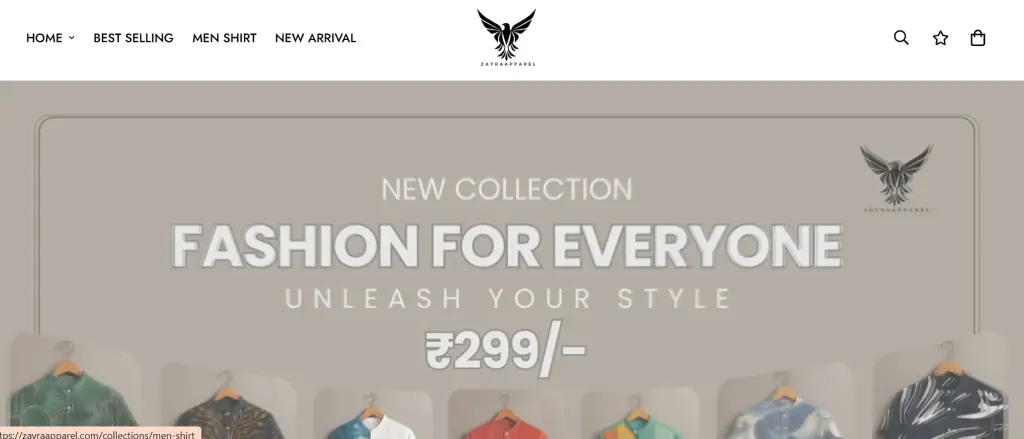
Task: Click the Zayraapparel eagle logo in header
Action: (506, 38)
